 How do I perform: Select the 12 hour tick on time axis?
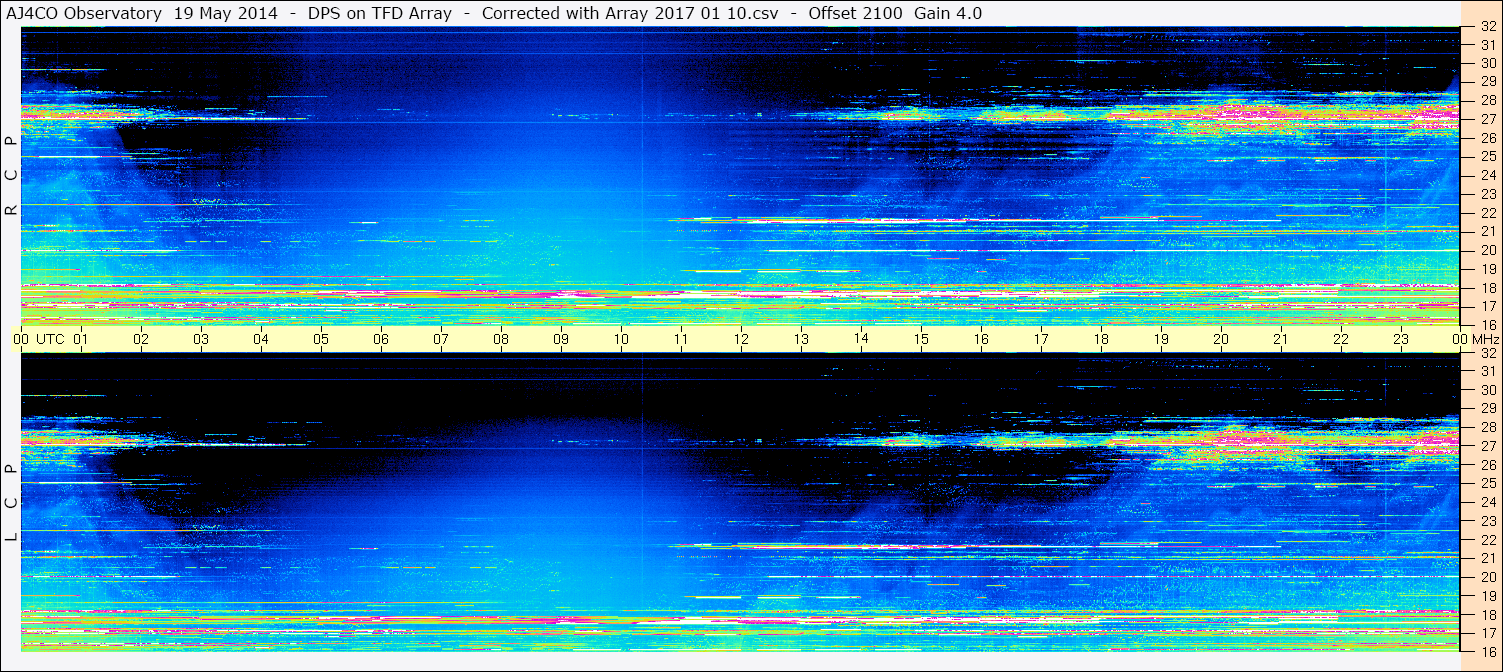pyautogui.click(x=741, y=340)
